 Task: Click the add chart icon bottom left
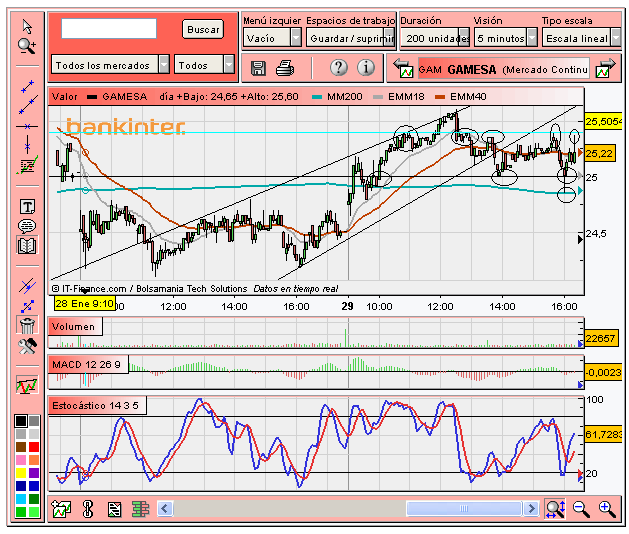click(x=61, y=509)
